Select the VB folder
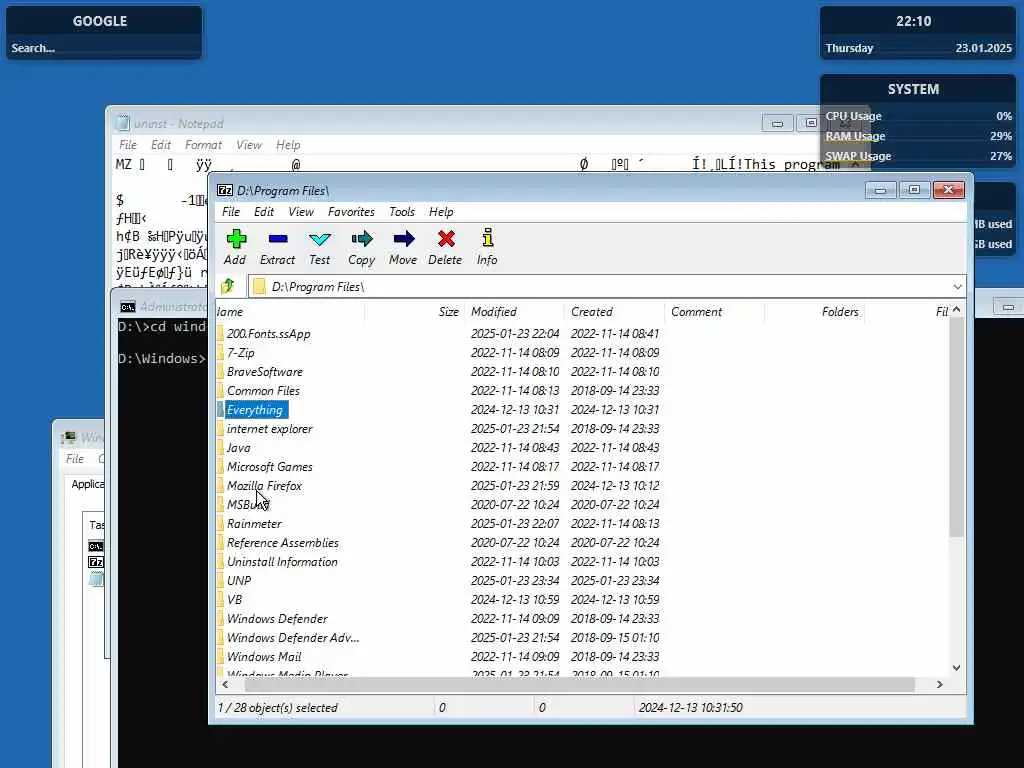1024x768 pixels. (234, 600)
